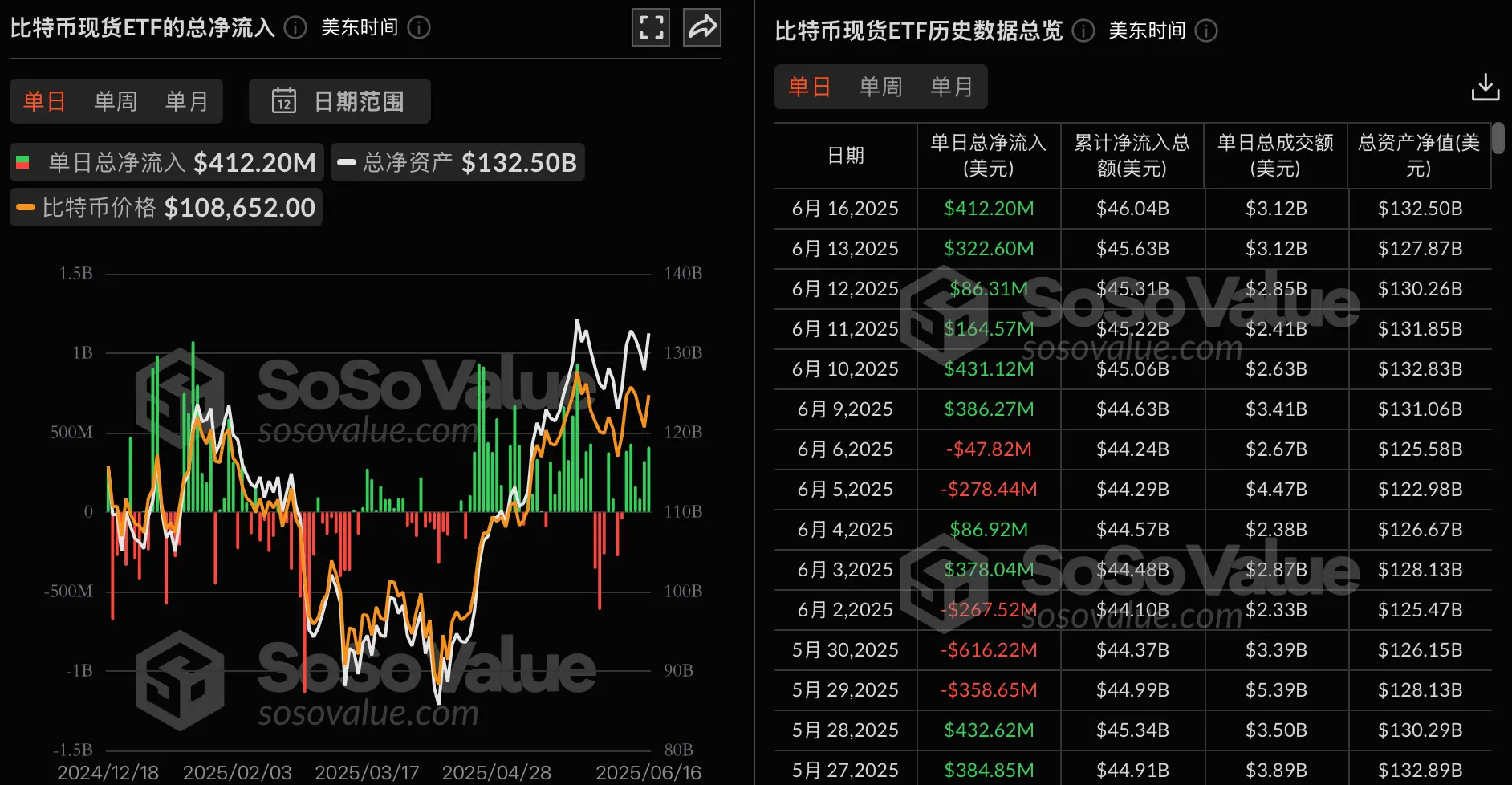1512x785 pixels.
Task: Click 2025/06/16 label on chart x-axis
Action: (648, 773)
